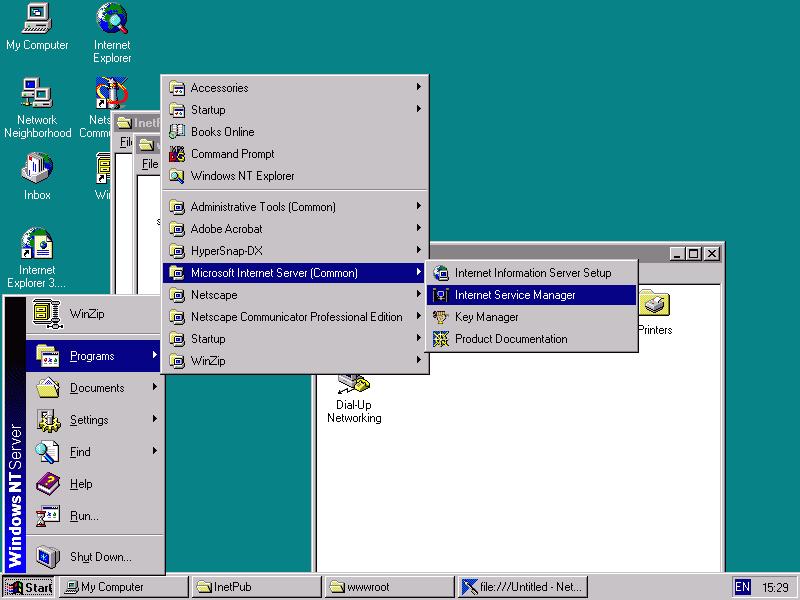Screen dimensions: 800x600
Task: Open Internet Service Manager
Action: 515,295
